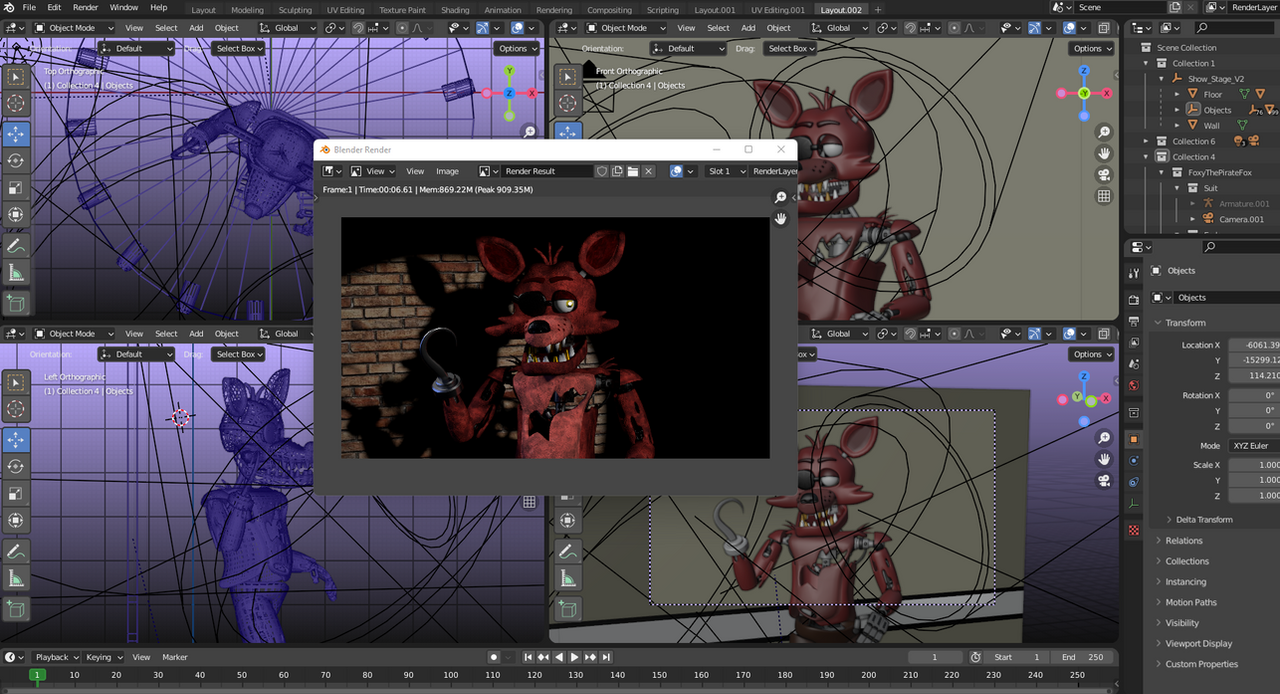Toggle overlays in Left Orthographic viewport header
The height and width of the screenshot is (694, 1280).
(x=517, y=334)
